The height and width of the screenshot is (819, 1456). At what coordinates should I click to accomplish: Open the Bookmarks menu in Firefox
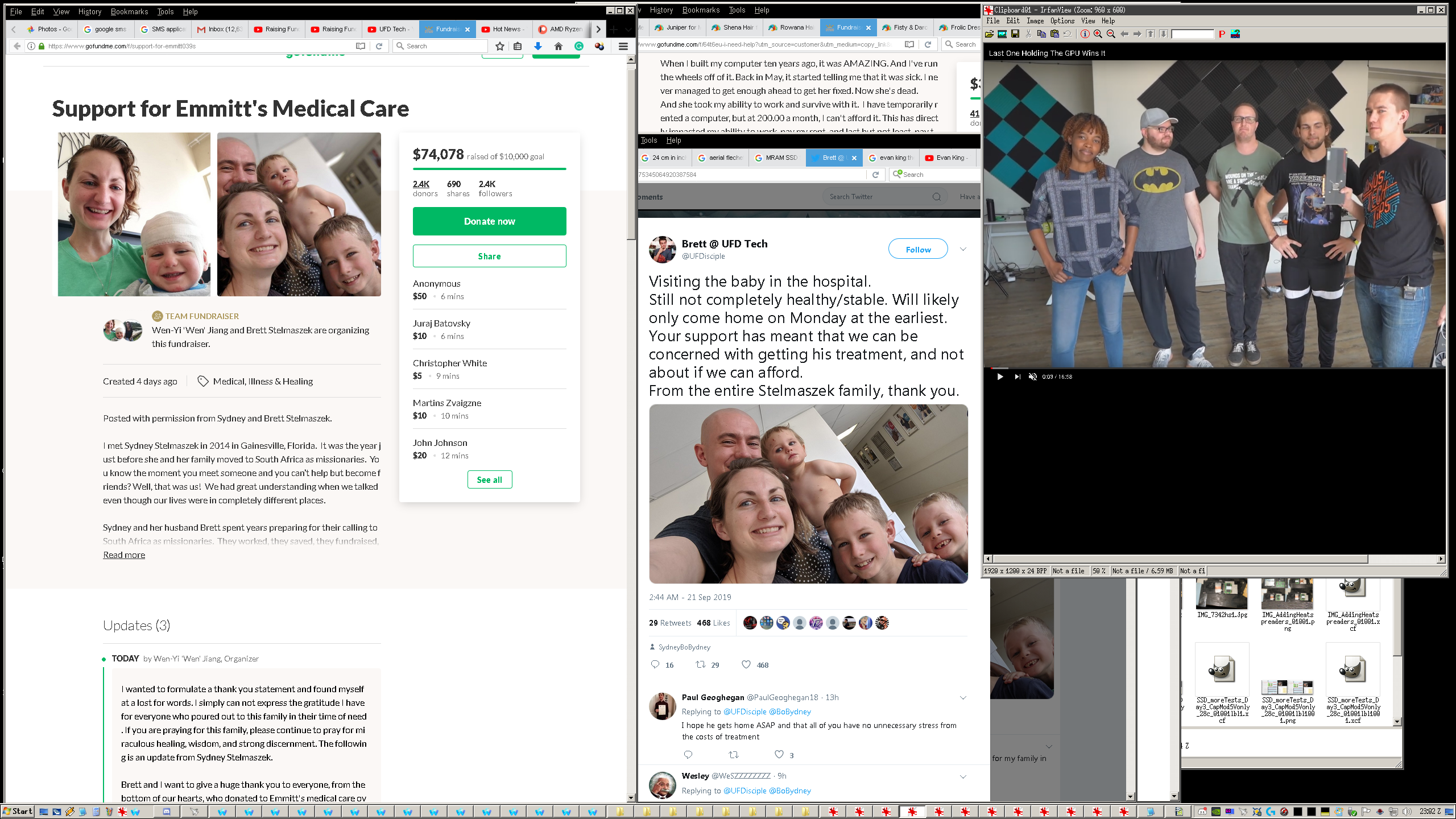[x=129, y=11]
